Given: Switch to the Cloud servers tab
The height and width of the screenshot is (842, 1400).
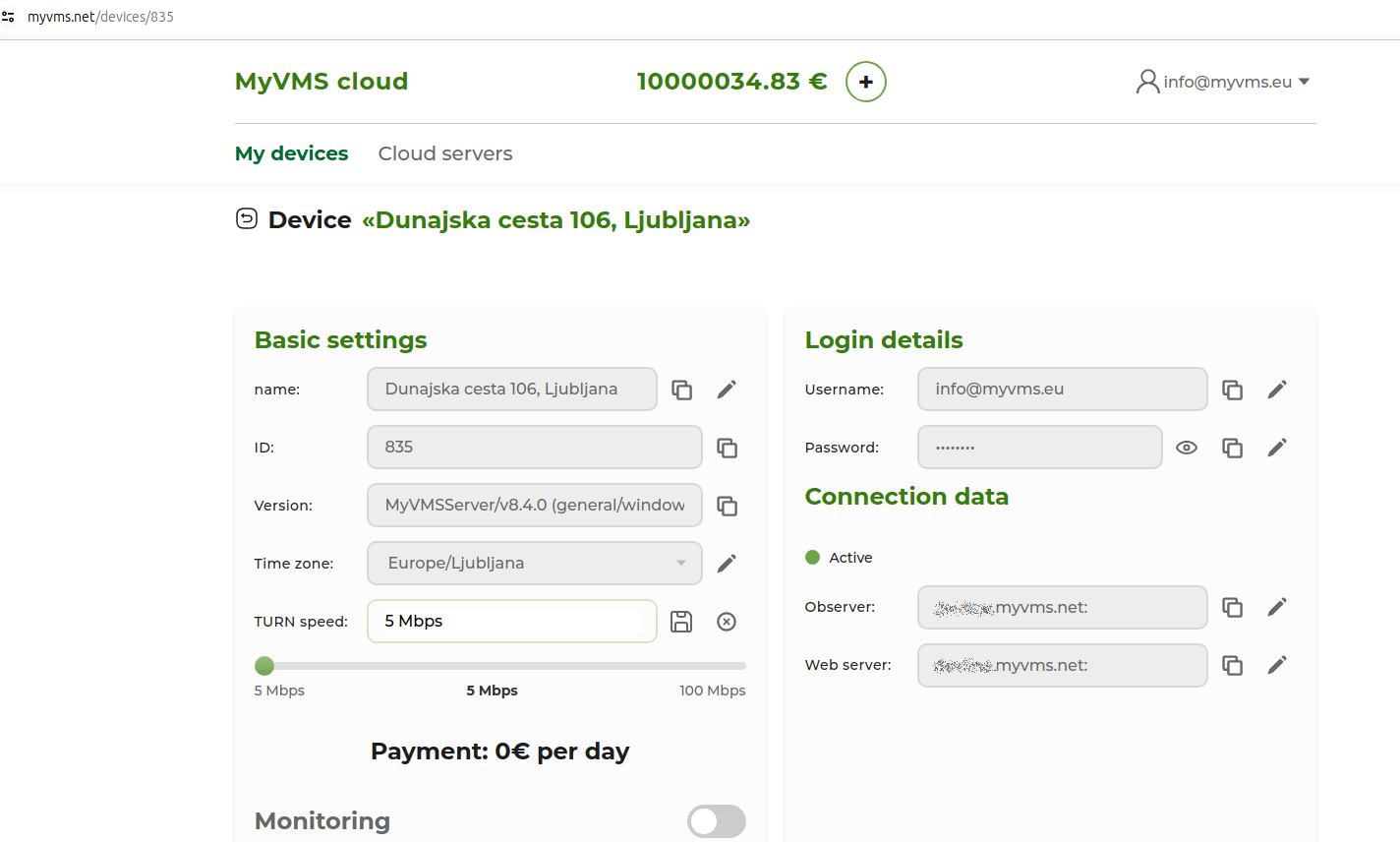Looking at the screenshot, I should 445,153.
